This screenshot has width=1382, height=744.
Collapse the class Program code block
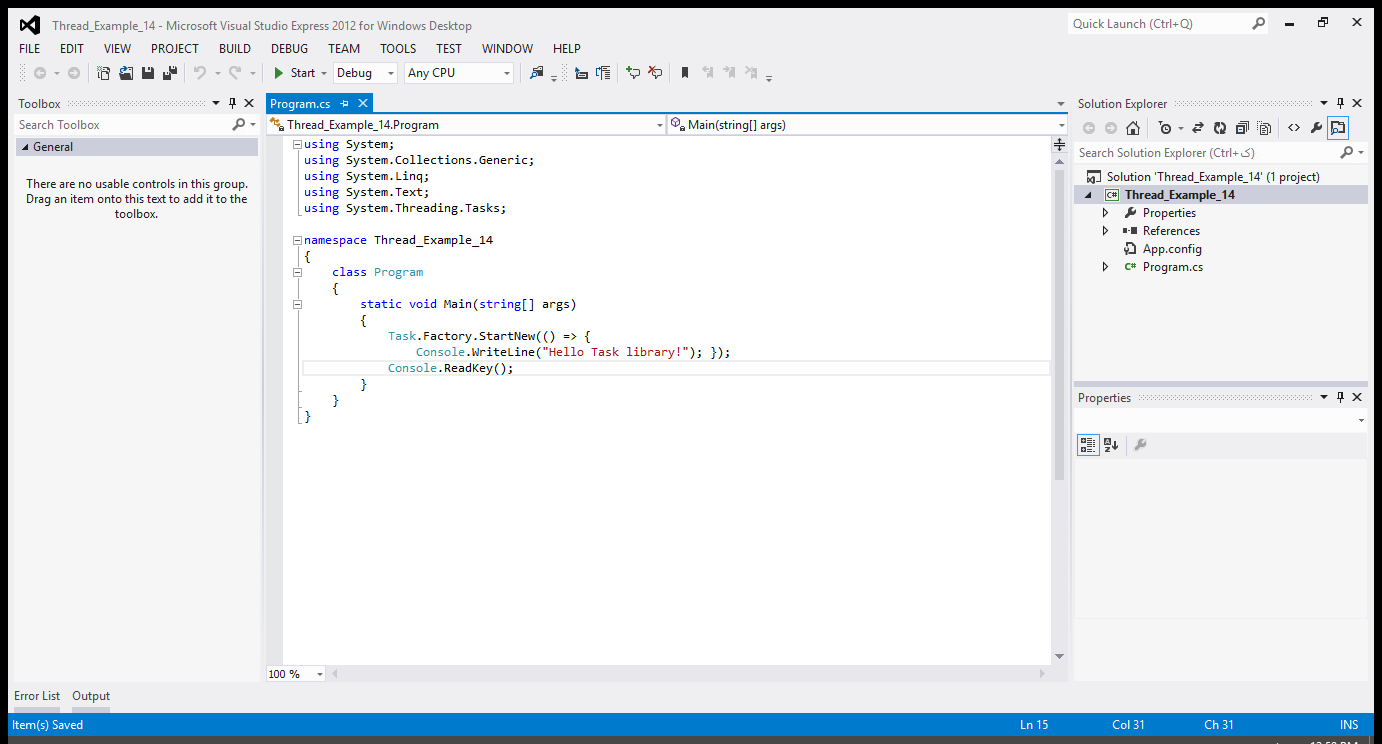297,272
